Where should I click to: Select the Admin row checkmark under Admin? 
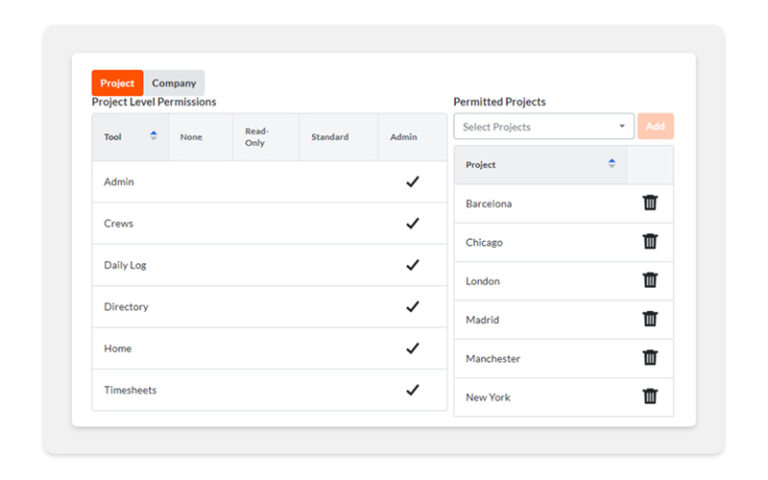click(412, 182)
